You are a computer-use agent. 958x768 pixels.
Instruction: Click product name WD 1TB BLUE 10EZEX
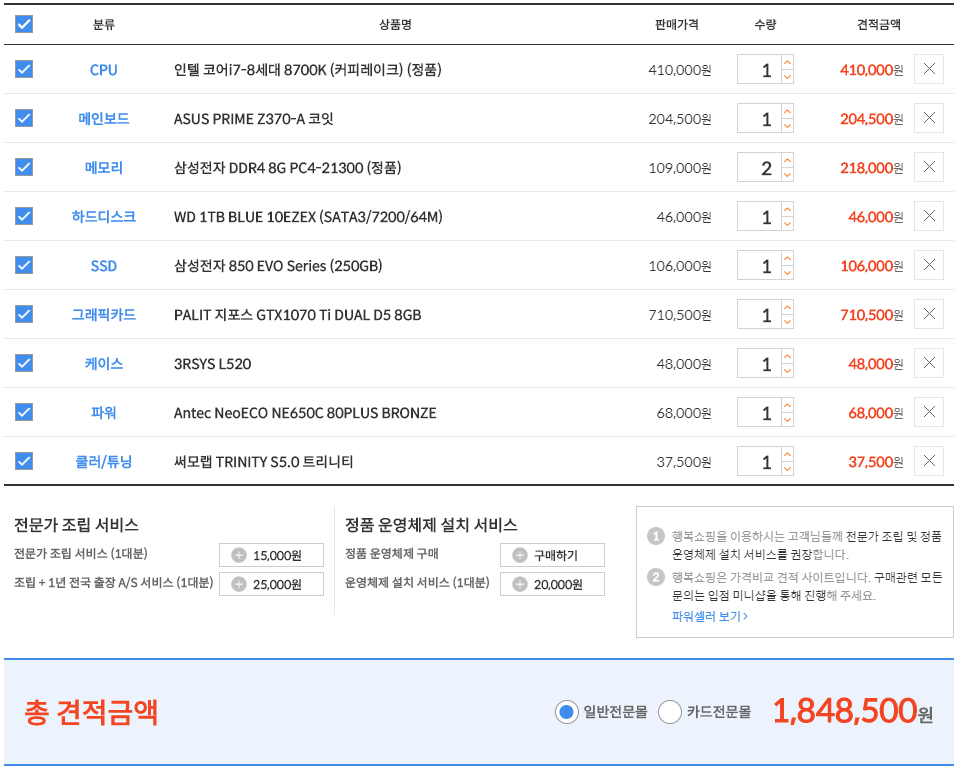coord(308,217)
